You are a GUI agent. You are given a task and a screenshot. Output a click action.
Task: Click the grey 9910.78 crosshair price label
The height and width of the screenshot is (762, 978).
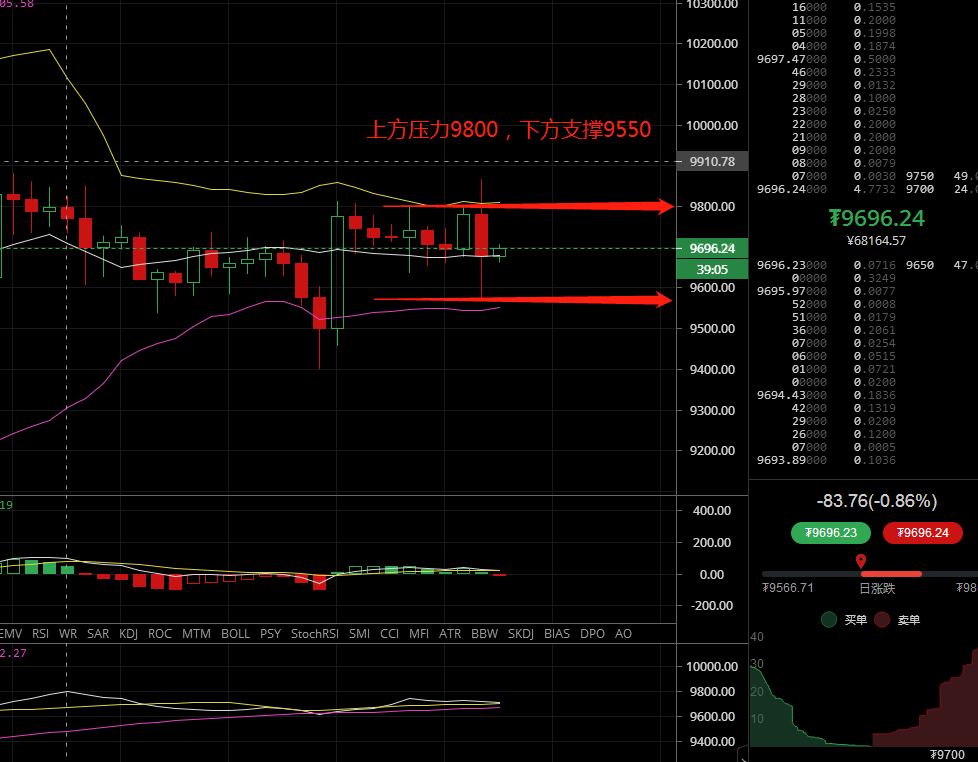point(712,162)
